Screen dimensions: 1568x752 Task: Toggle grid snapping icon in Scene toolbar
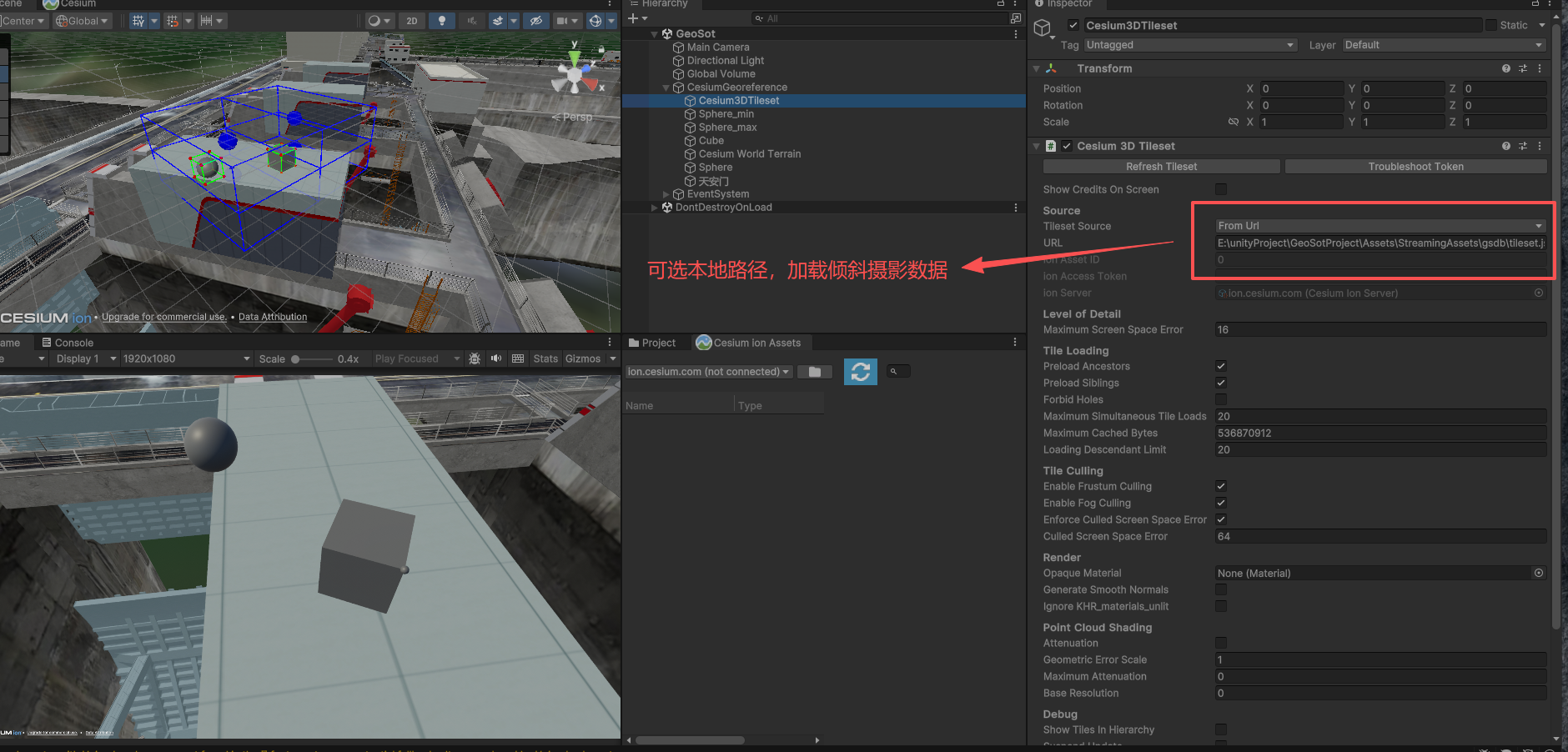[x=173, y=21]
